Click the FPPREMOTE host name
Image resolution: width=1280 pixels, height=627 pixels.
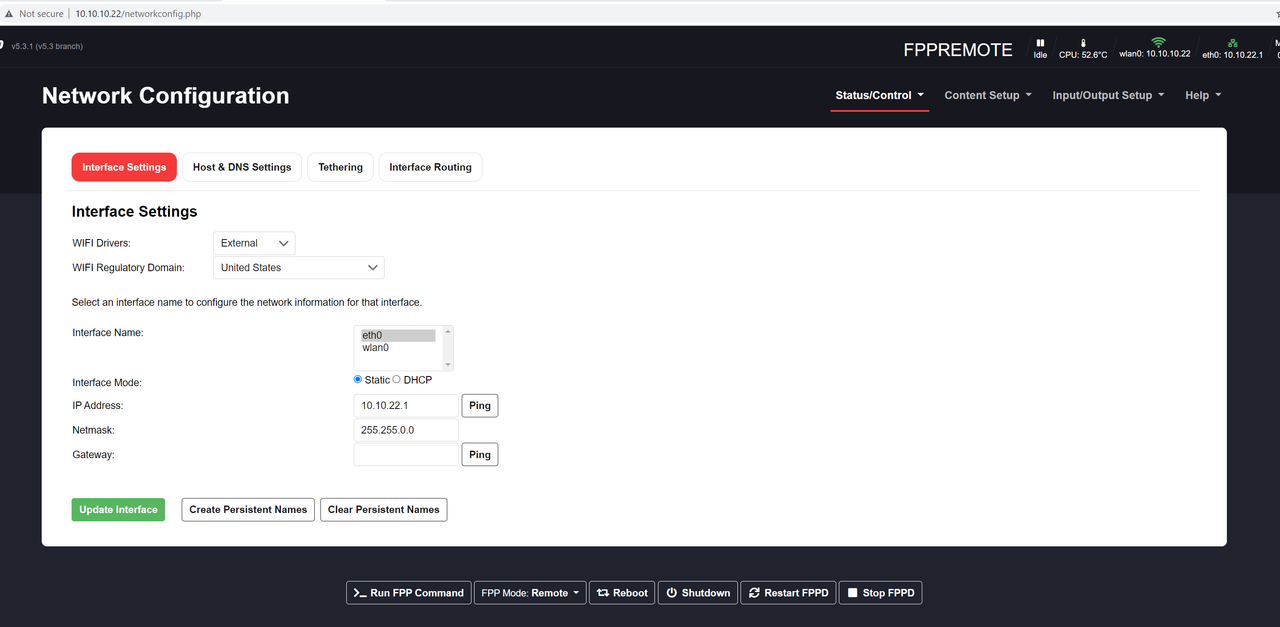[x=958, y=50]
